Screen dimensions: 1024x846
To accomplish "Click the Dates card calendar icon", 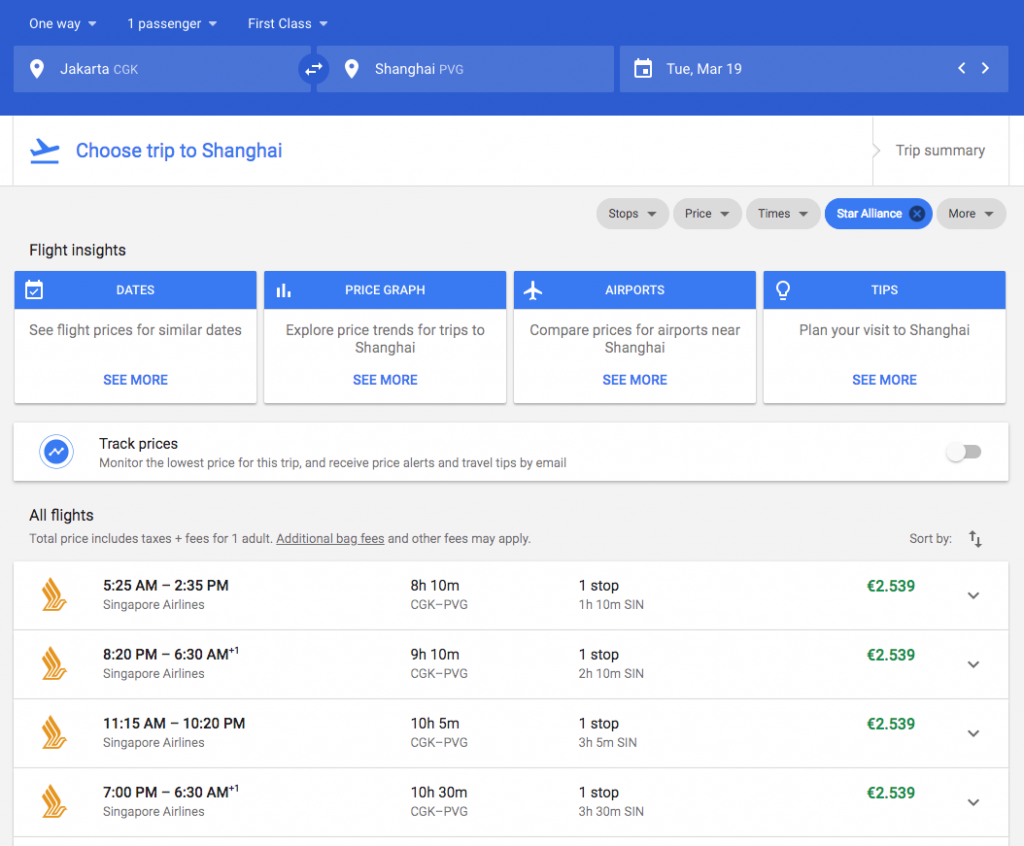I will [x=34, y=289].
